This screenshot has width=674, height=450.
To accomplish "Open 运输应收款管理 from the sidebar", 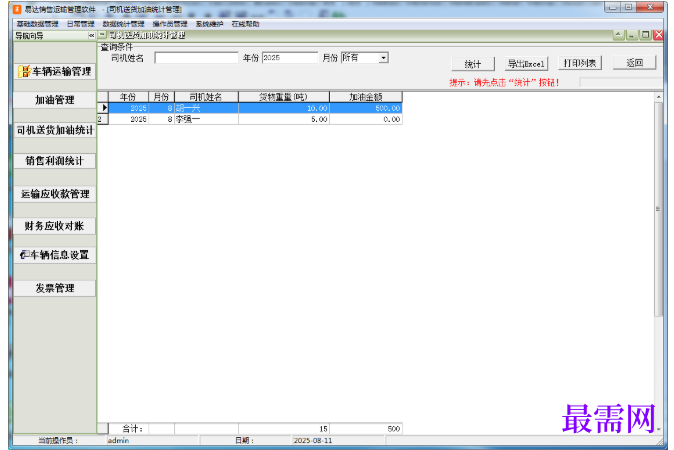I will [x=55, y=194].
